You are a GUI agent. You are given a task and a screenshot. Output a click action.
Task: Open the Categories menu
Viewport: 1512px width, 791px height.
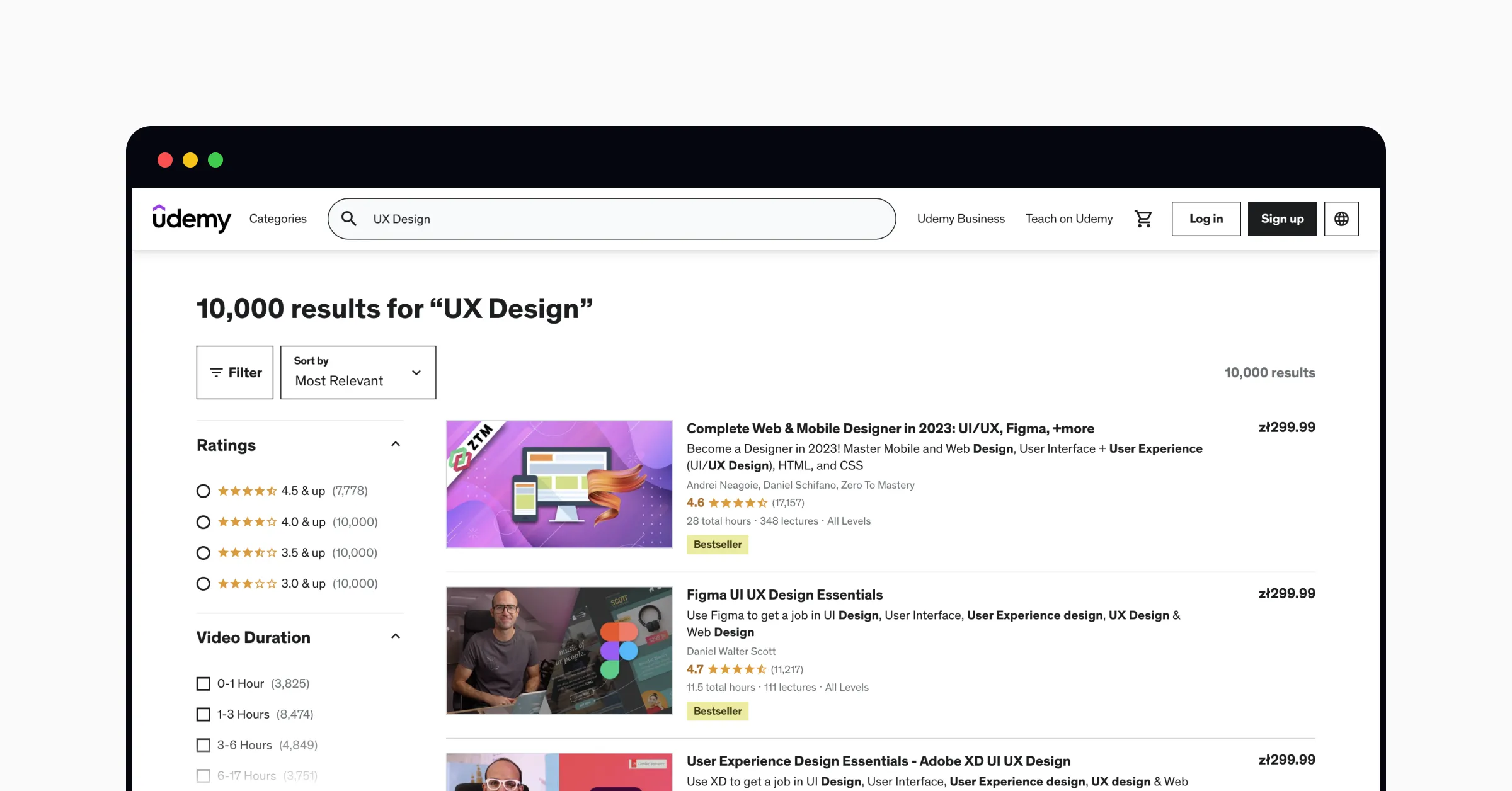point(278,219)
